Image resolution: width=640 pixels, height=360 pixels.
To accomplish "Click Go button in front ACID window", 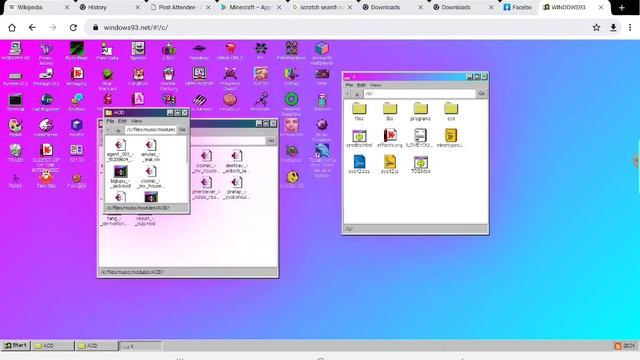I will click(x=182, y=130).
